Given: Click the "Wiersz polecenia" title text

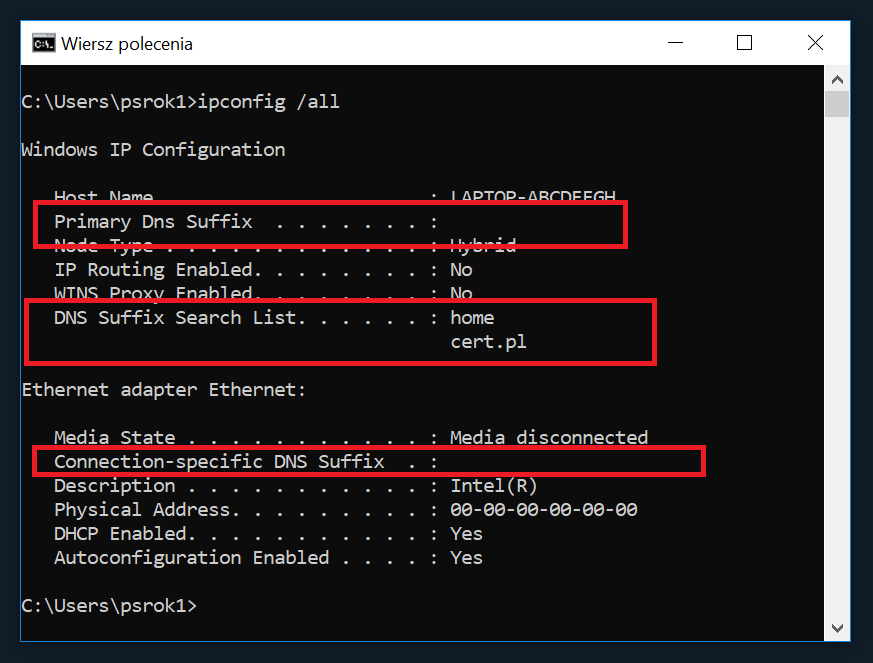Looking at the screenshot, I should (127, 44).
